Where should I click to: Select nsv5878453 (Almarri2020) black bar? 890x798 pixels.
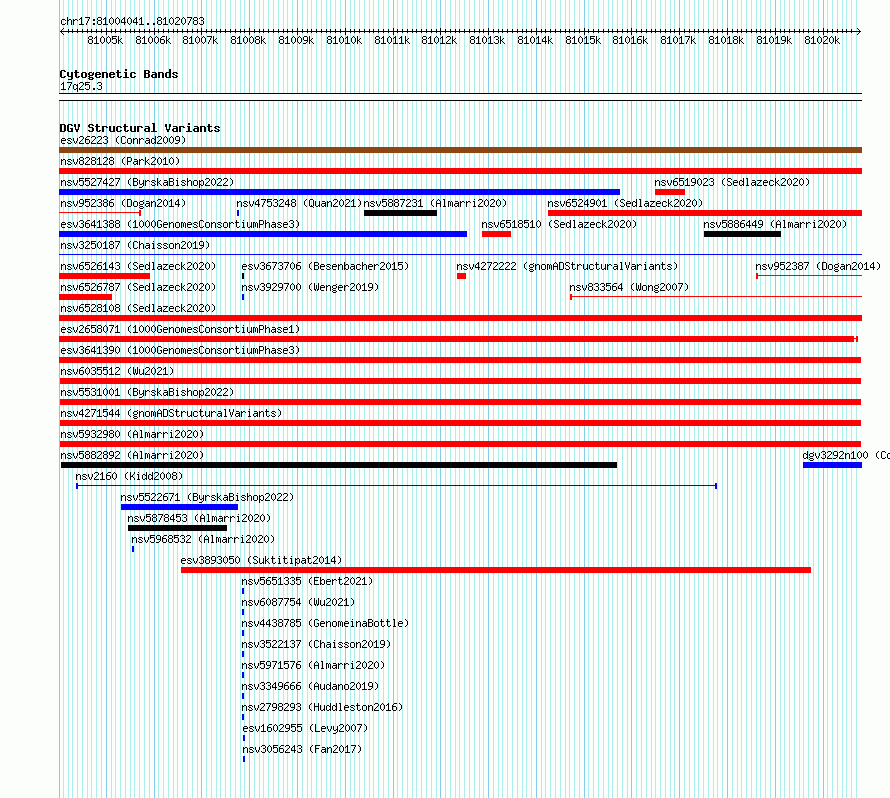click(178, 528)
